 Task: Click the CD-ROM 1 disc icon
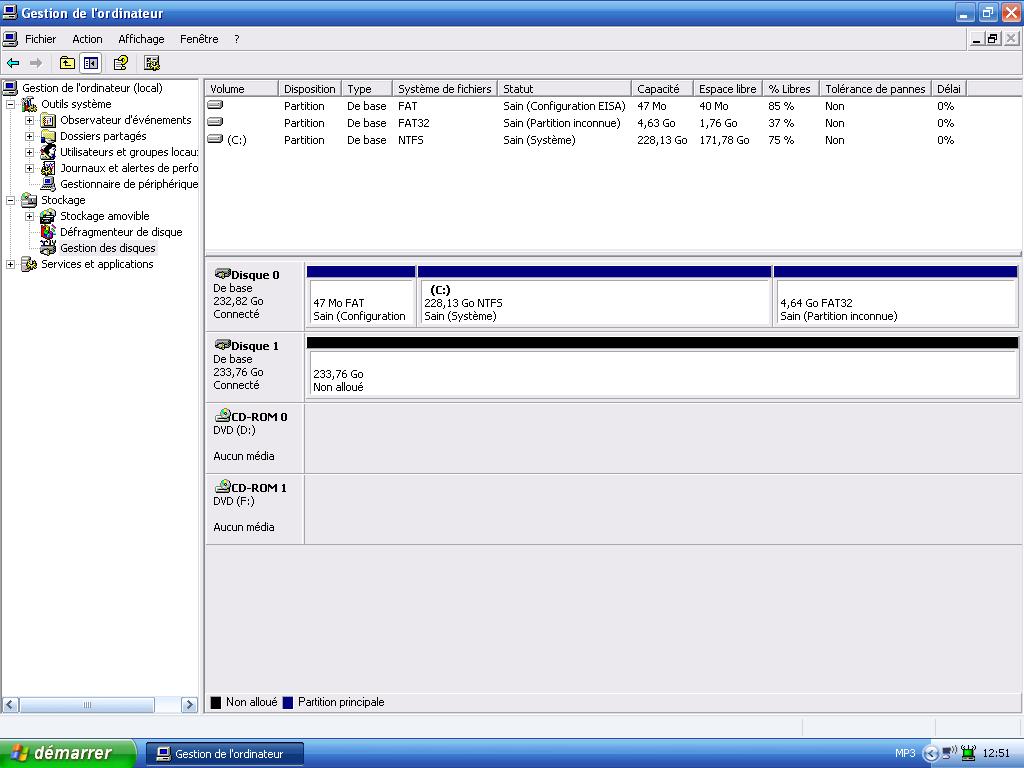[x=223, y=487]
